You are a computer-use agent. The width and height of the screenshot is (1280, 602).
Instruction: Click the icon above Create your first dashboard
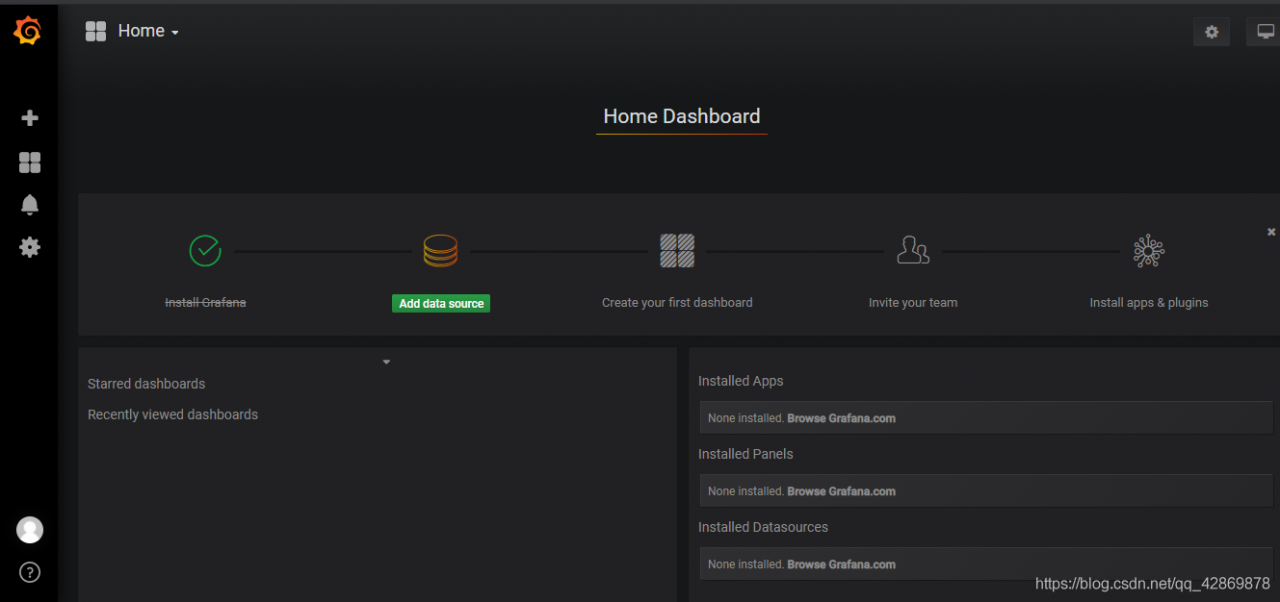pos(677,250)
